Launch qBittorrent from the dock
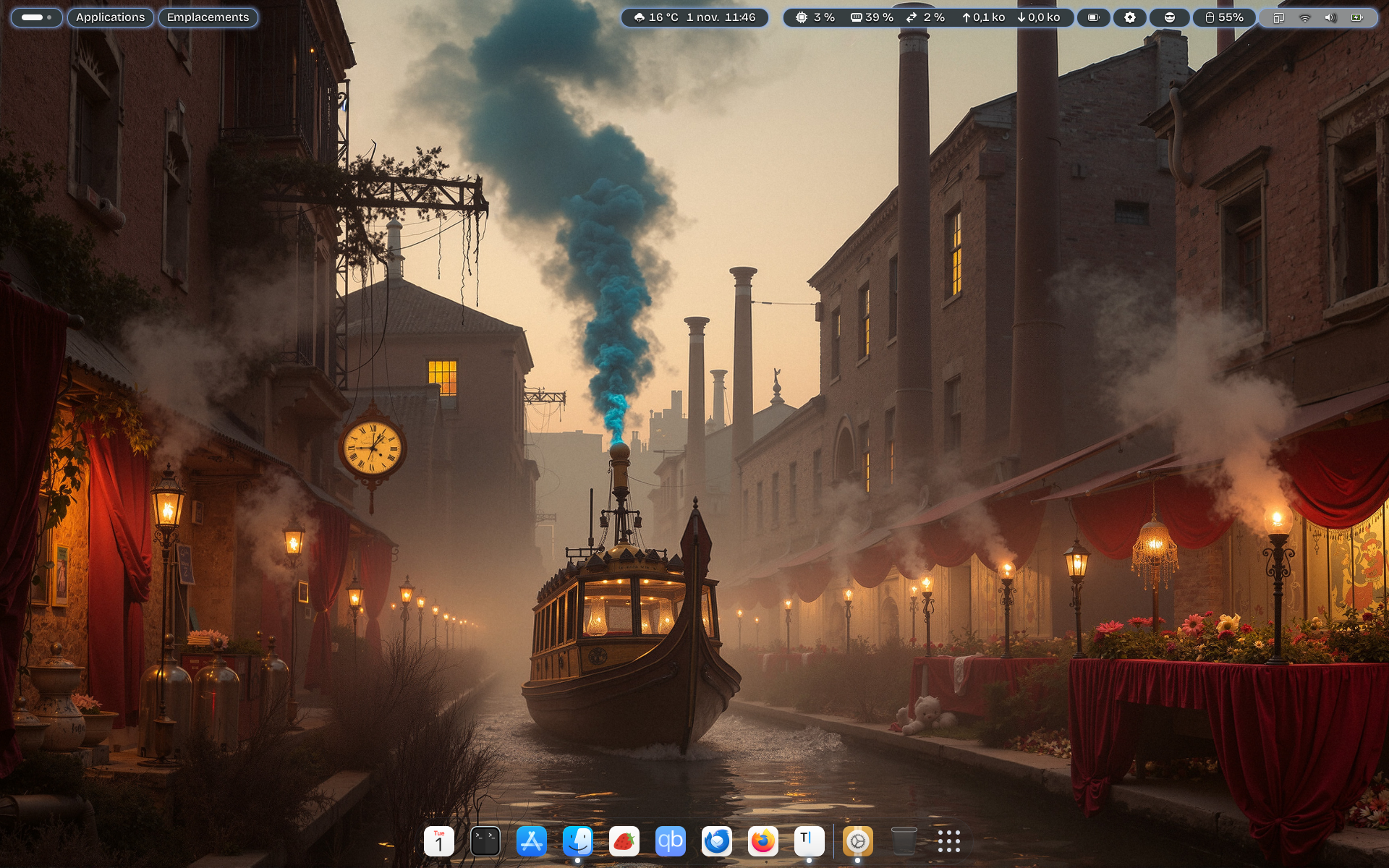 pyautogui.click(x=670, y=841)
